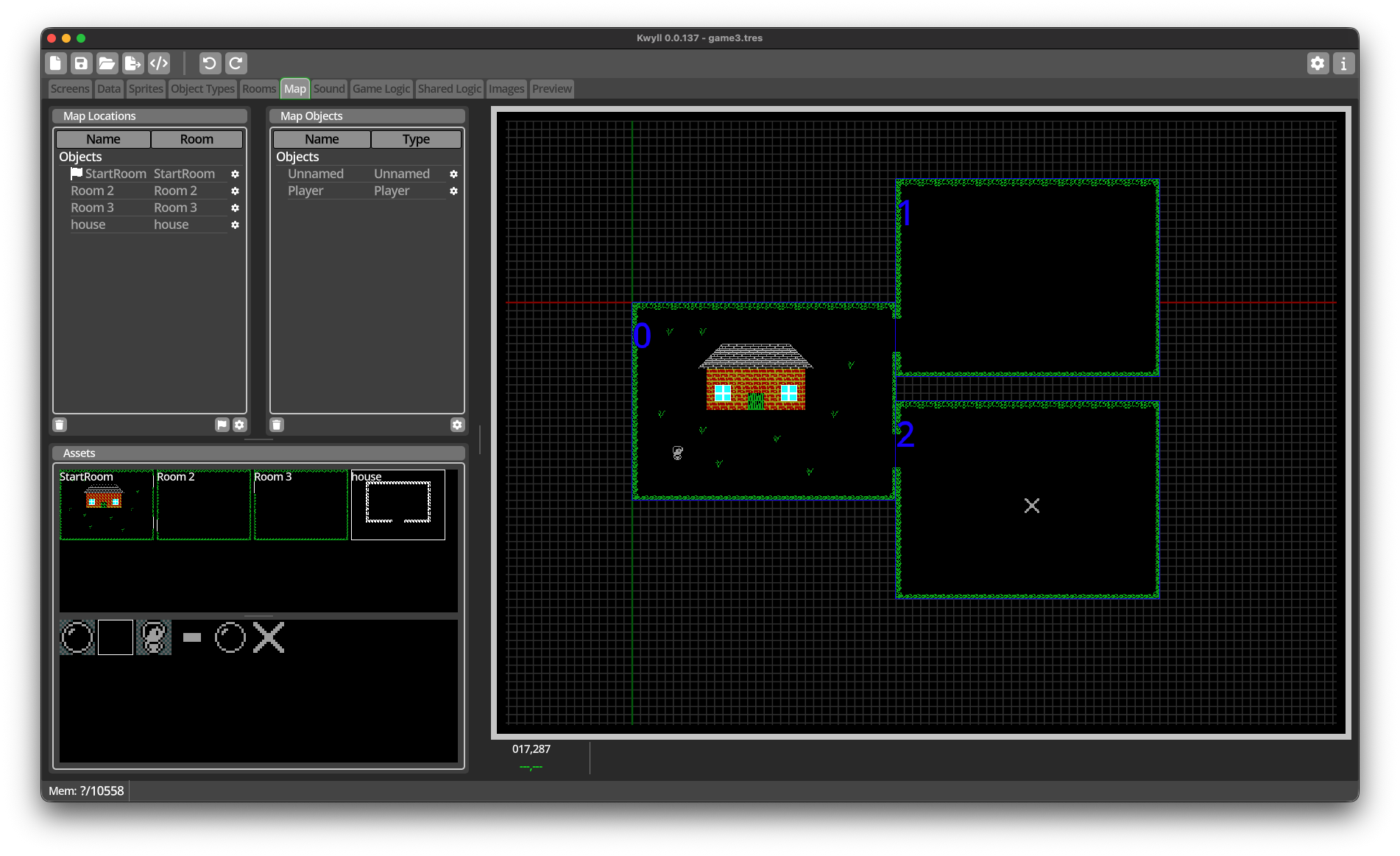Open application settings gear at top right
The height and width of the screenshot is (856, 1400).
click(1318, 63)
